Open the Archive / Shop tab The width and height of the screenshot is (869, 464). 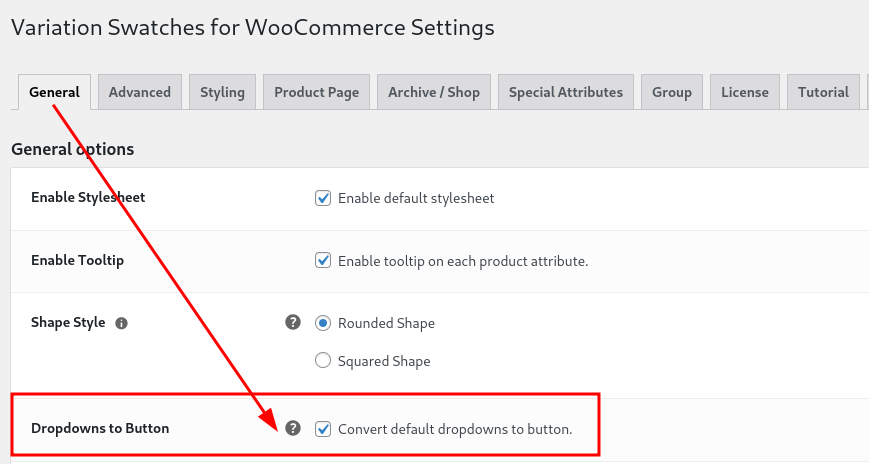[434, 92]
